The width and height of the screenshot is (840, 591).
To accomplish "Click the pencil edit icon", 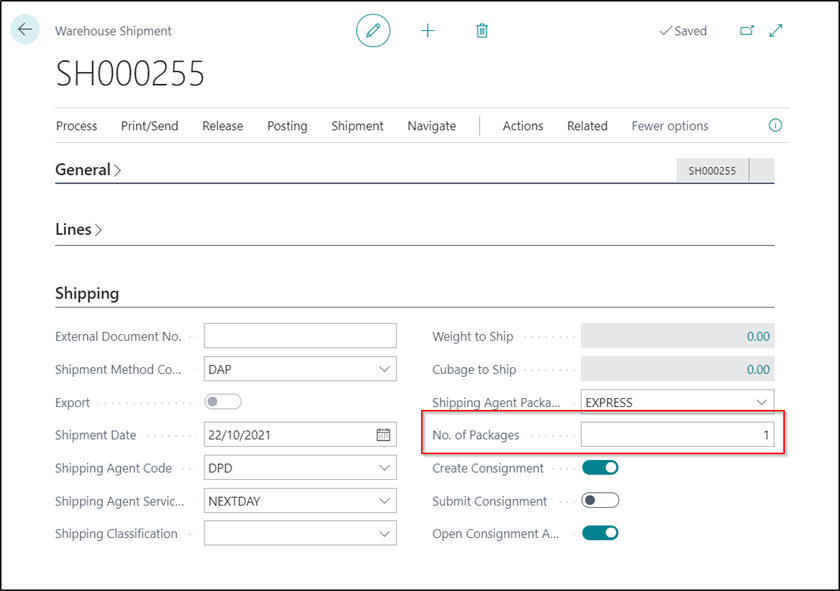I will pos(373,31).
